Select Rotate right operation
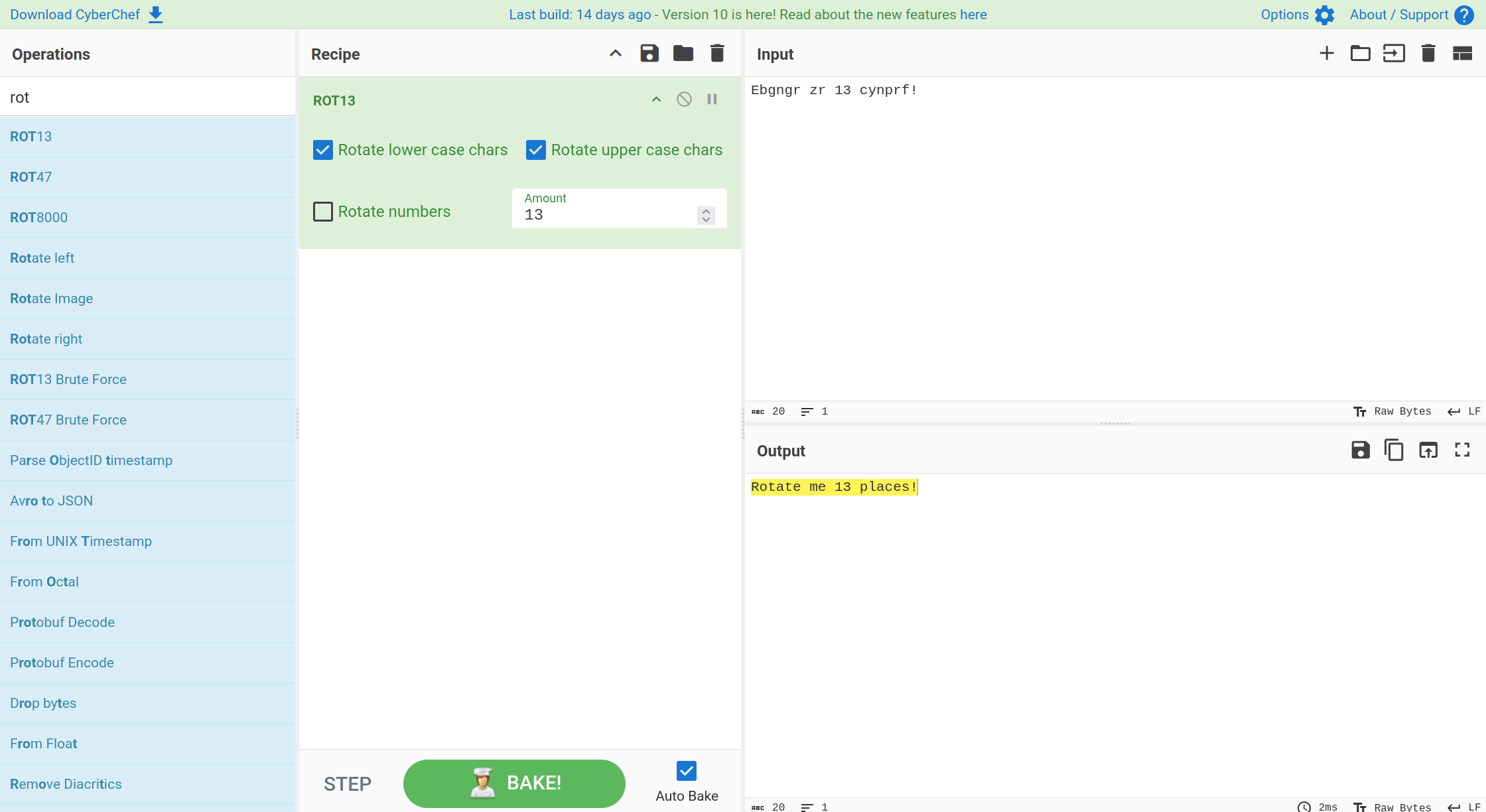The height and width of the screenshot is (812, 1486). click(x=147, y=339)
